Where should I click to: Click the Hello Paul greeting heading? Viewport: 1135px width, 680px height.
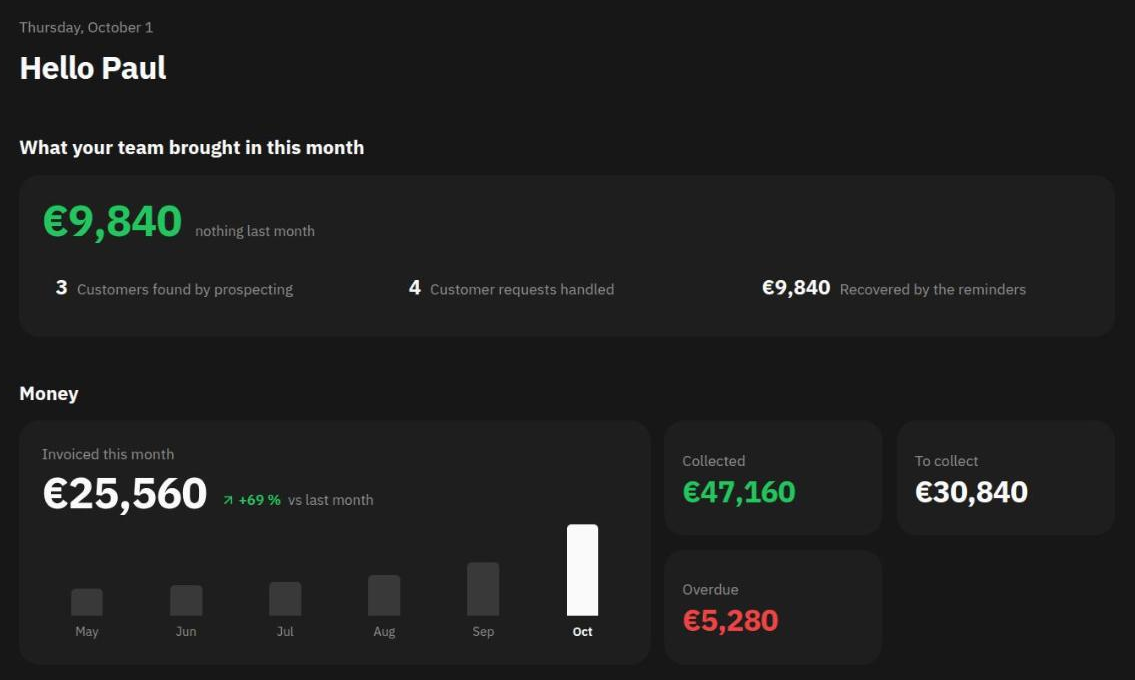pyautogui.click(x=93, y=68)
